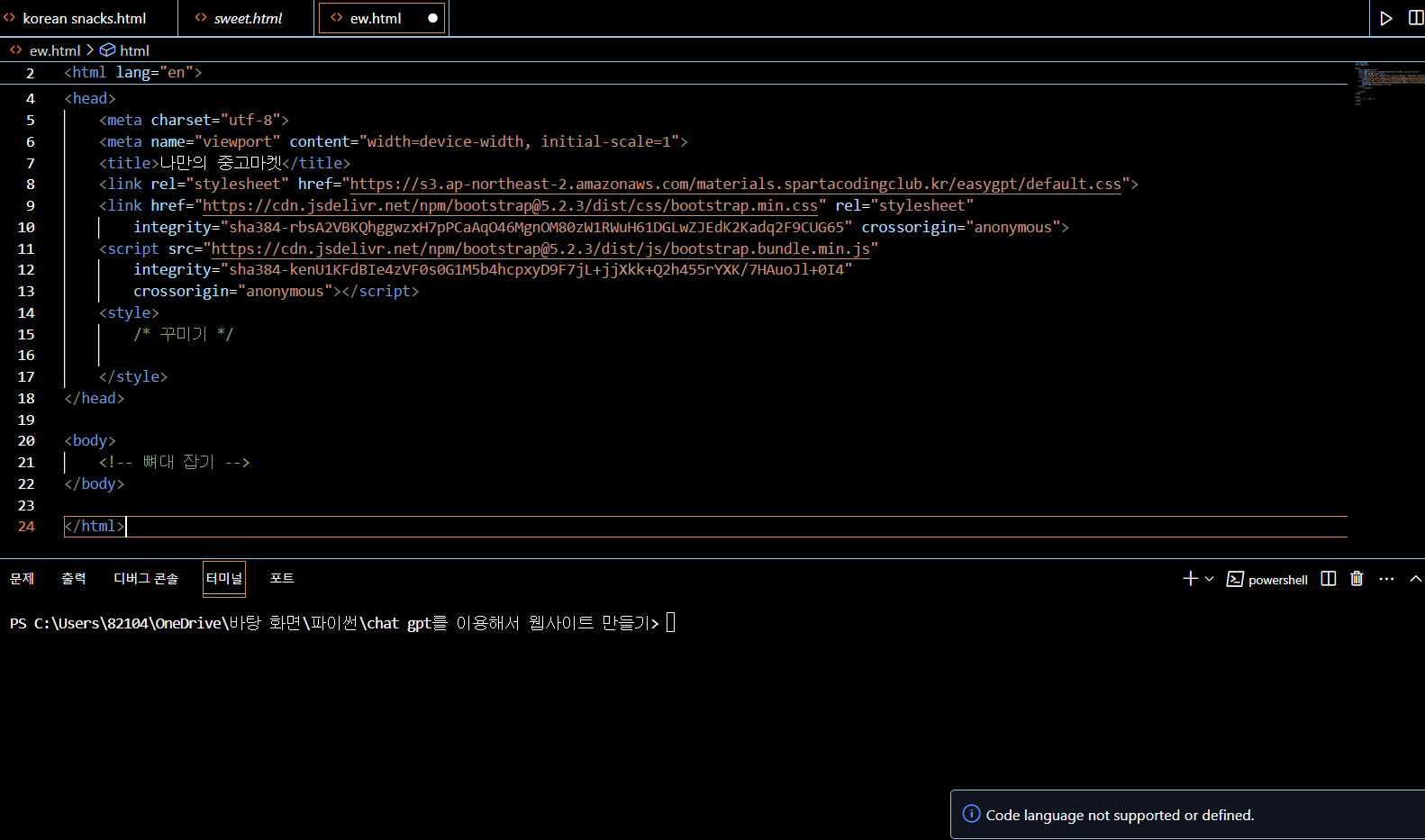Click the closing </style> tag

(x=133, y=377)
